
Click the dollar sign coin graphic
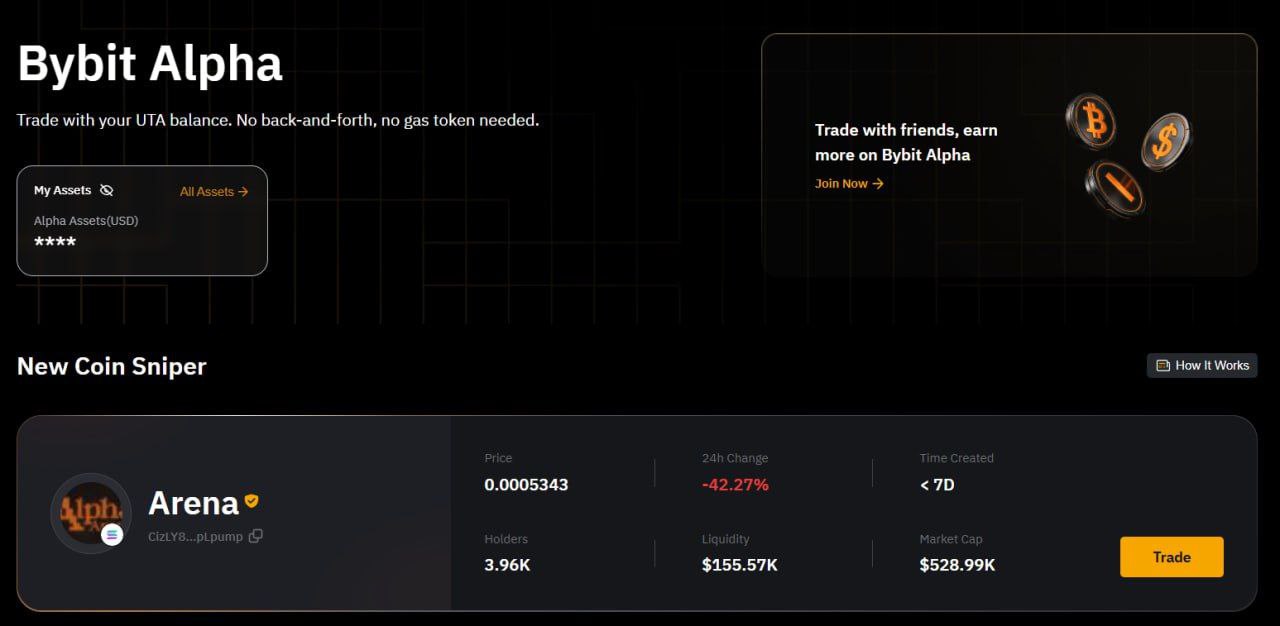(x=1165, y=140)
